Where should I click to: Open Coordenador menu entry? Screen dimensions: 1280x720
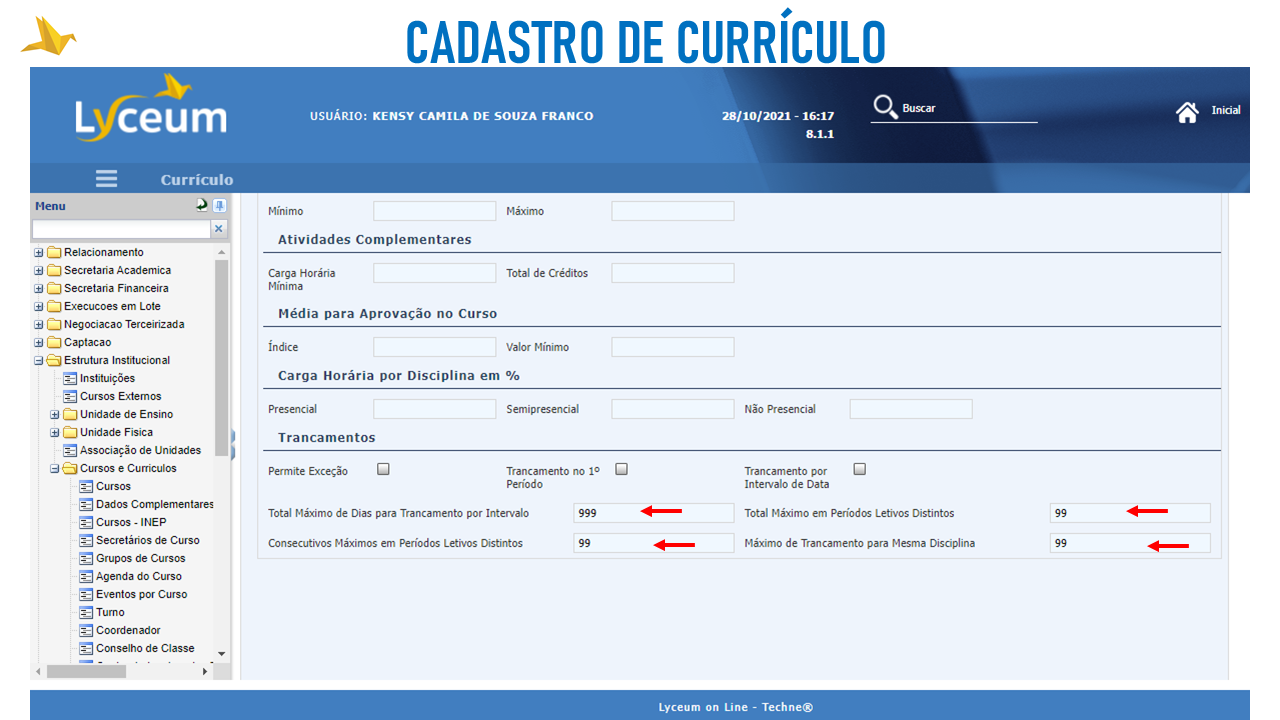[x=128, y=630]
